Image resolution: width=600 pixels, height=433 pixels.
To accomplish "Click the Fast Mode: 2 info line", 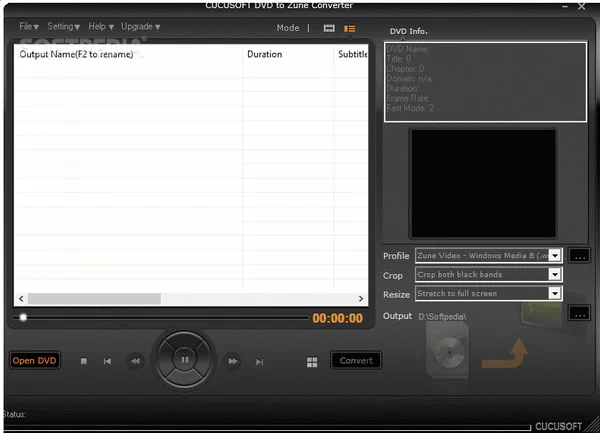I will coord(410,108).
